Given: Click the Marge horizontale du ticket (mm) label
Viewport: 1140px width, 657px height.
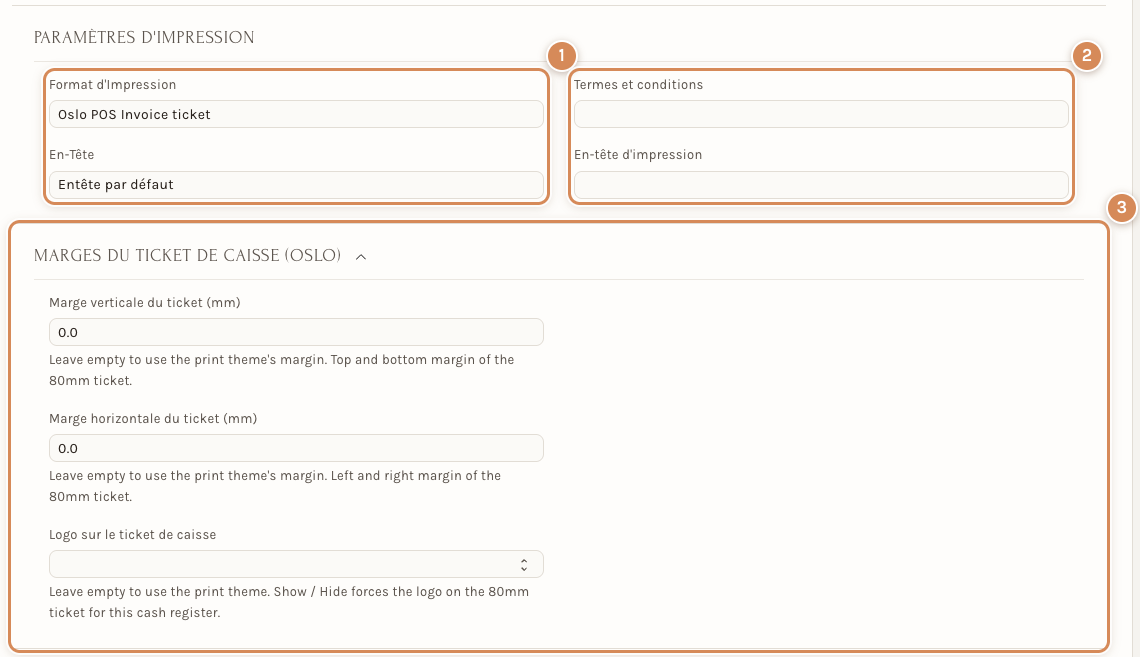Looking at the screenshot, I should click(x=153, y=419).
